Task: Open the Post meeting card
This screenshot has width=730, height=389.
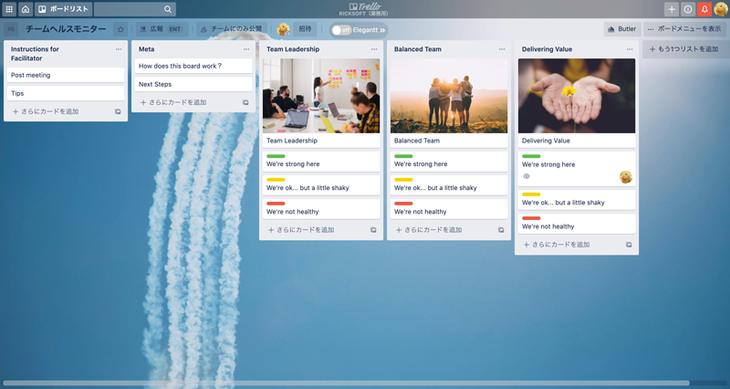Action: [x=66, y=75]
